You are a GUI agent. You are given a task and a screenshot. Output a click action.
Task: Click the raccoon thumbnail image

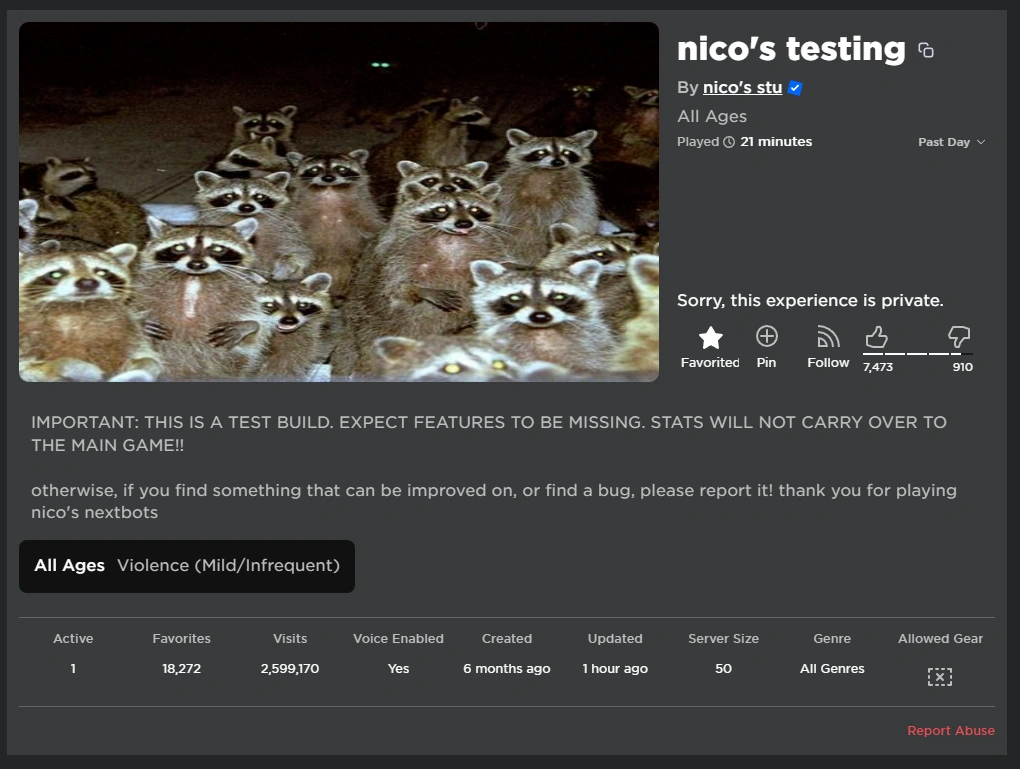339,200
